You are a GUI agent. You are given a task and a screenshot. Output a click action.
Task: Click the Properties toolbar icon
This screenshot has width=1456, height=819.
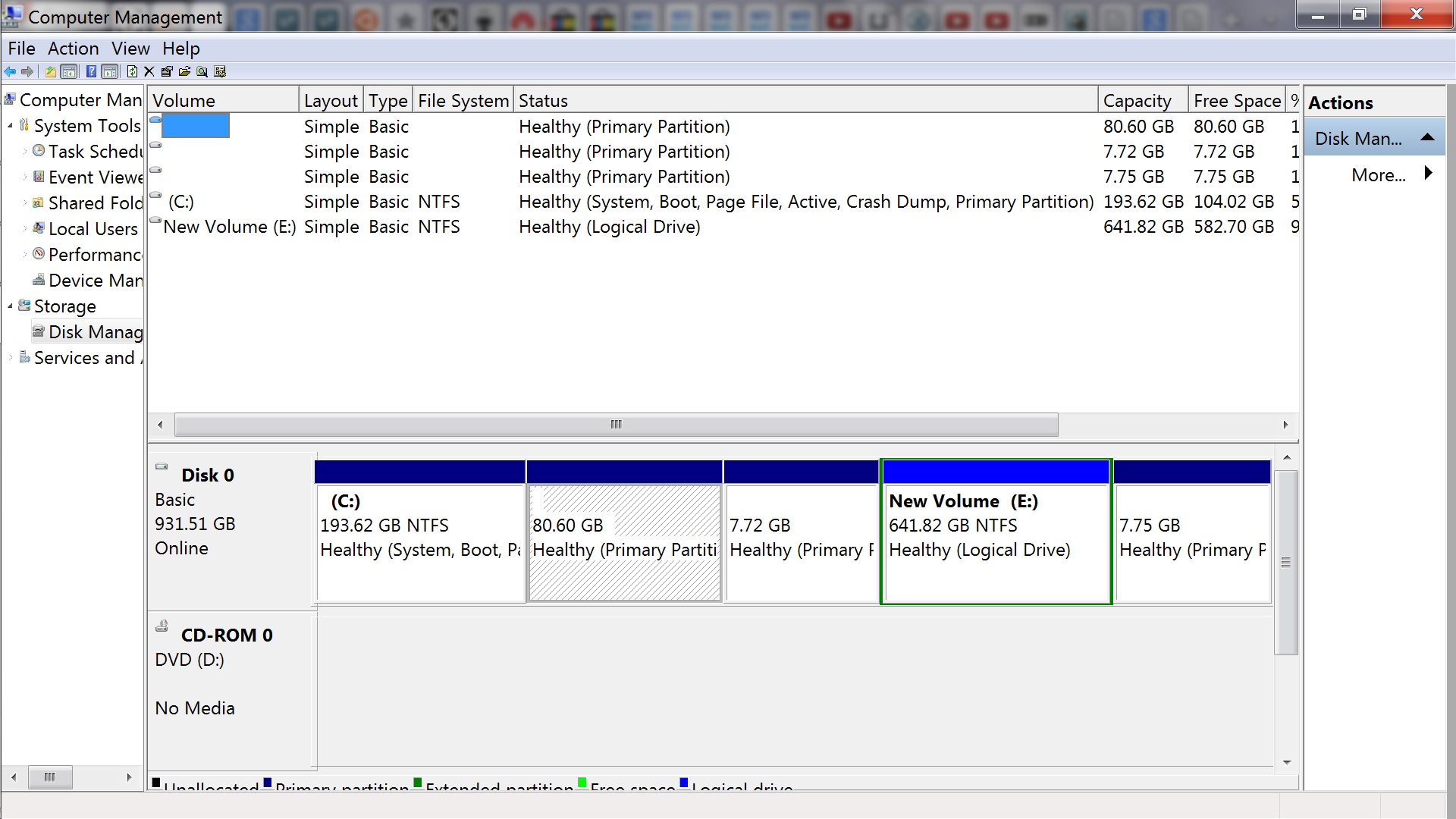coord(166,71)
